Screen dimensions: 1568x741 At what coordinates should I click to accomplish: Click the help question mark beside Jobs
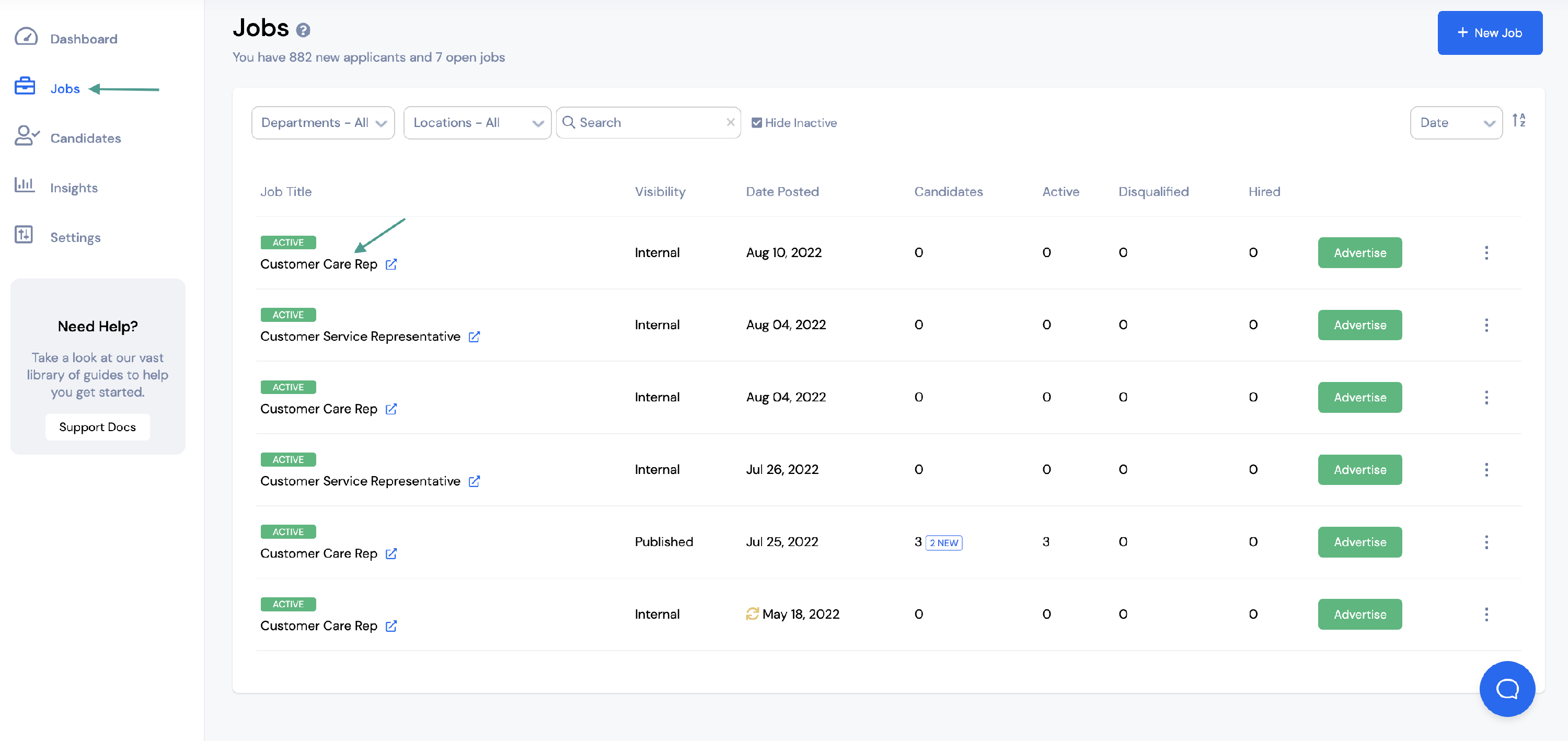click(x=303, y=30)
